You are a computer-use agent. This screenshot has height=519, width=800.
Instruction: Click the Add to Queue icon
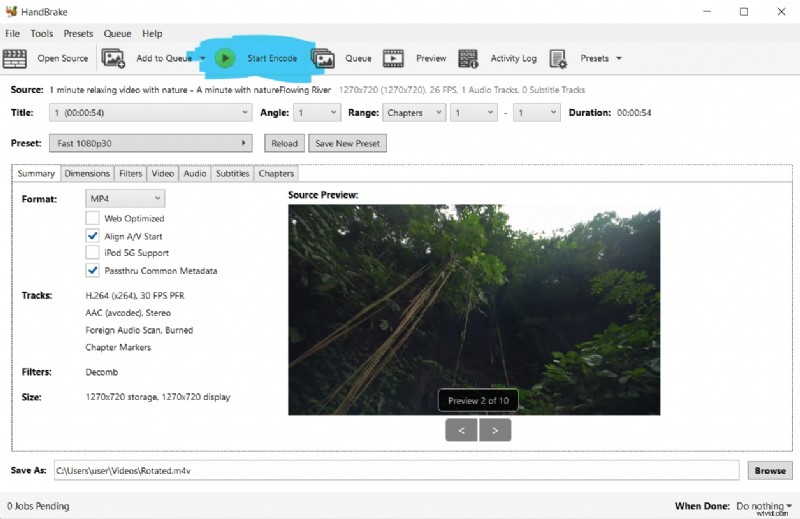point(113,58)
